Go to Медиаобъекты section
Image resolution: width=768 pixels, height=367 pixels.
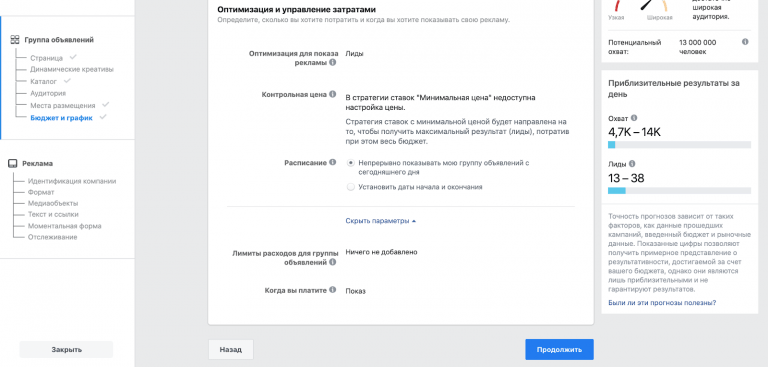53,203
